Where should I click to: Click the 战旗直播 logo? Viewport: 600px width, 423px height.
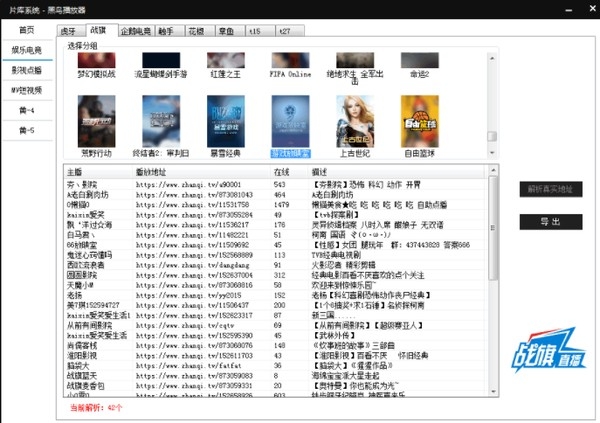pyautogui.click(x=549, y=350)
